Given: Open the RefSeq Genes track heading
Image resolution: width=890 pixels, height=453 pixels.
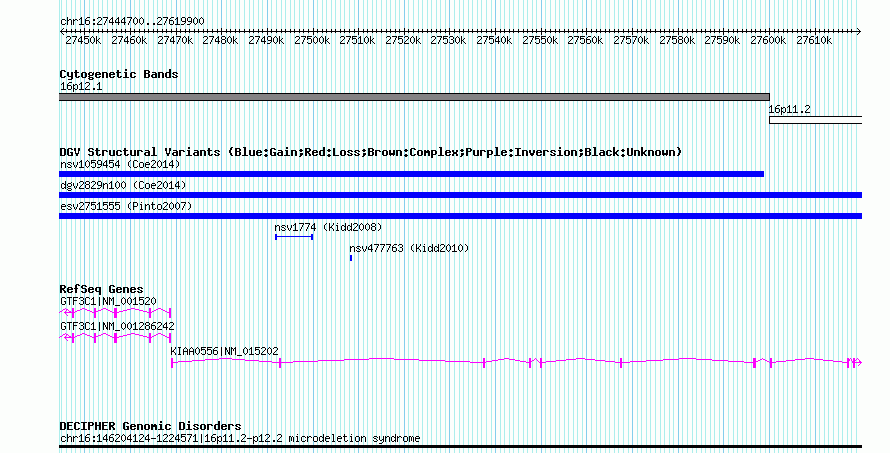Looking at the screenshot, I should click(101, 289).
